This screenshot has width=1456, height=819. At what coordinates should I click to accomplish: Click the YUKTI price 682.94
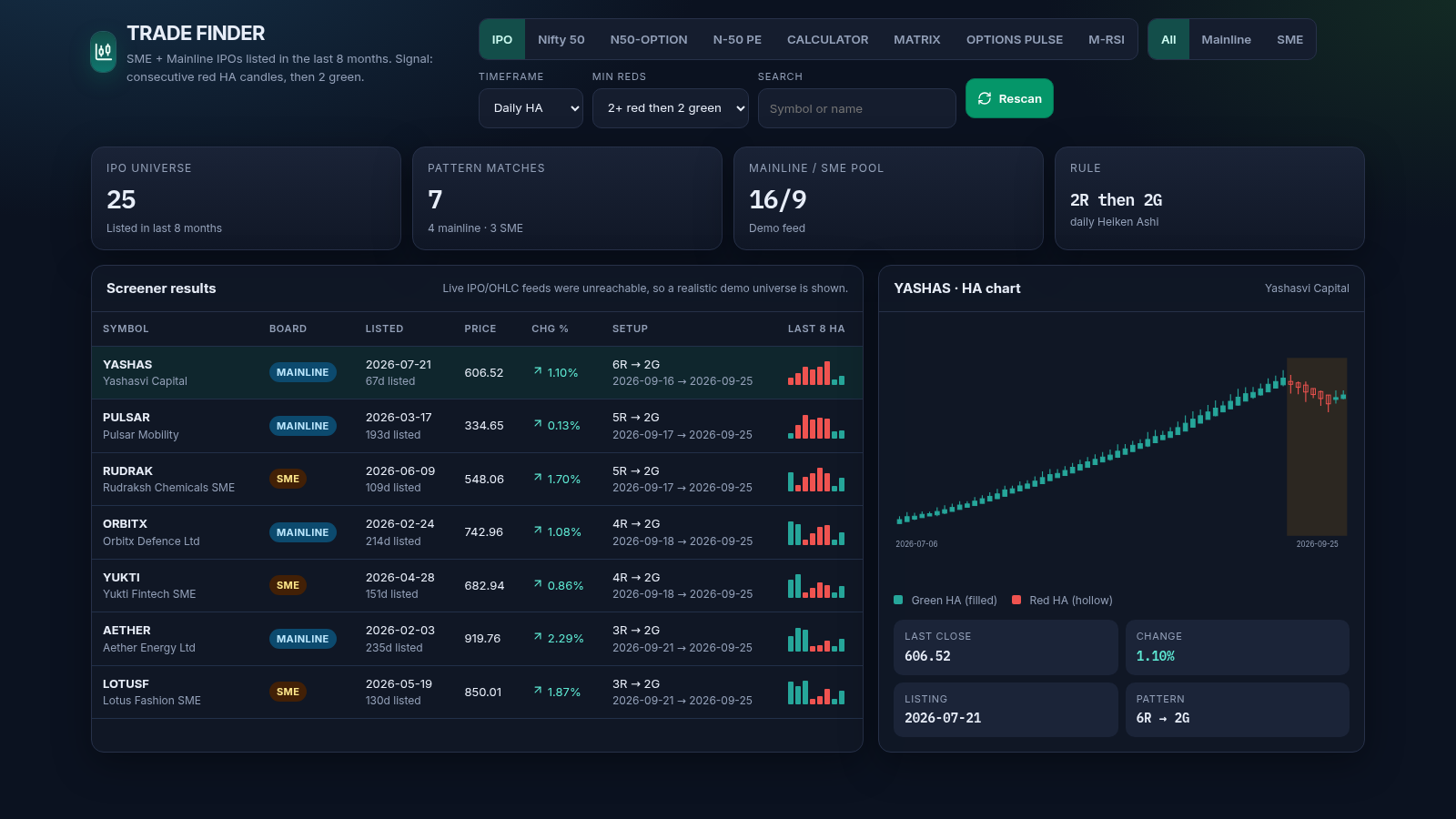coord(484,585)
